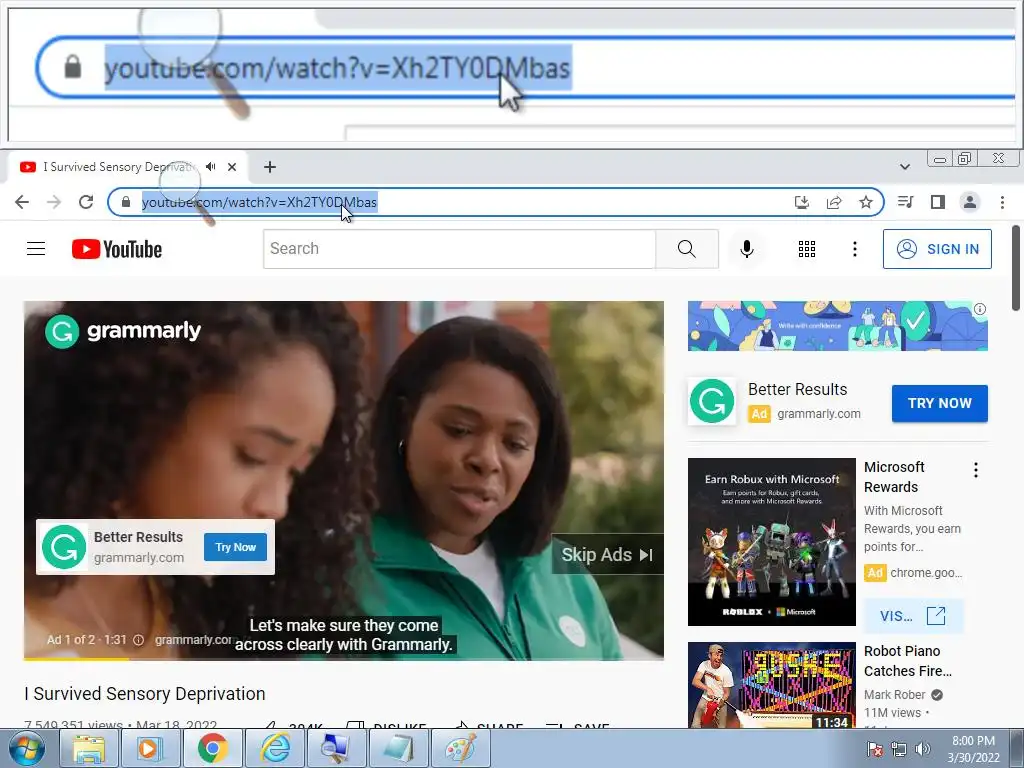Open the Chrome side panel icon
This screenshot has width=1024, height=768.
tap(938, 202)
